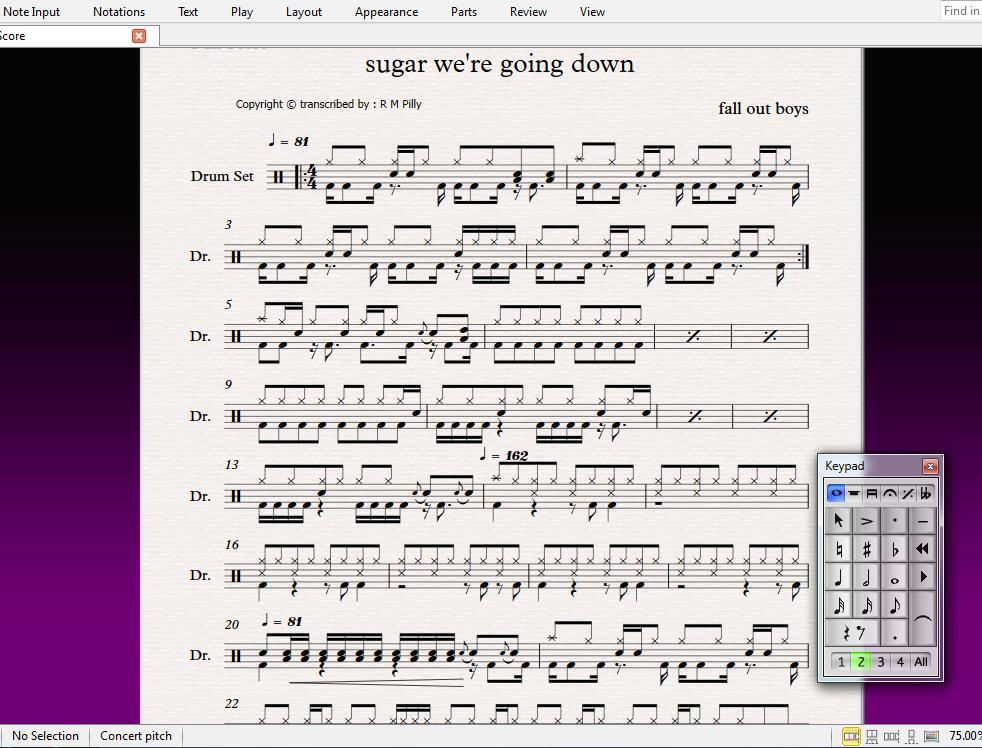Screen dimensions: 982x748
Task: Click the Concert pitch status text
Action: point(135,735)
